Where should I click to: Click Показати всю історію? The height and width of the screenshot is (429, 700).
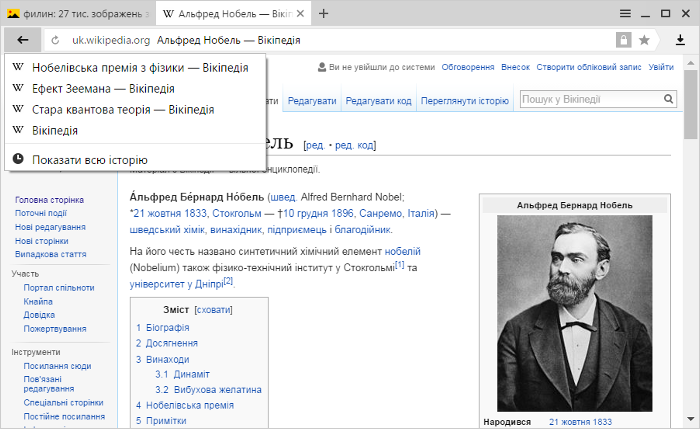click(135, 159)
